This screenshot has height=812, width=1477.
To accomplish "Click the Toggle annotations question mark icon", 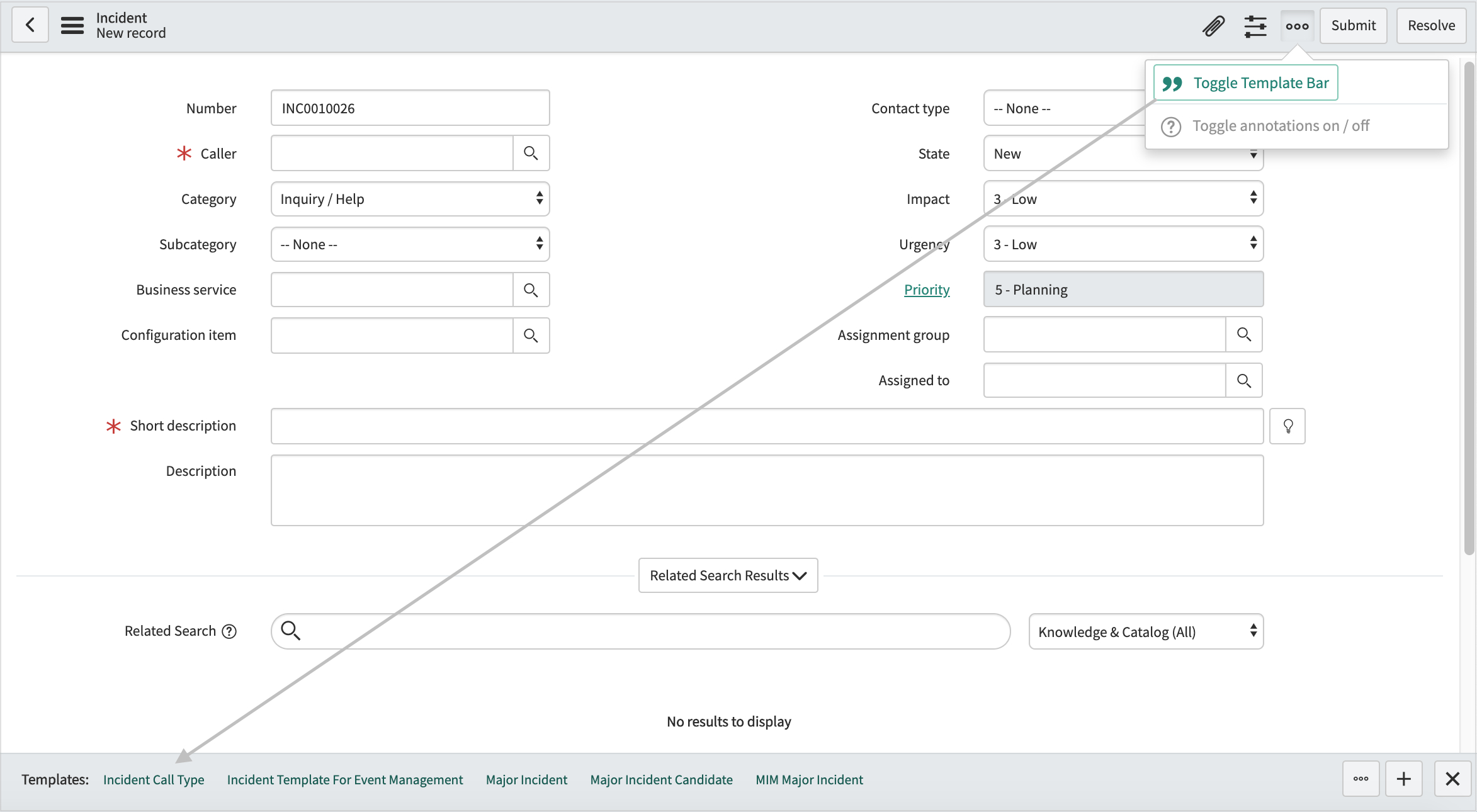I will pos(1171,126).
